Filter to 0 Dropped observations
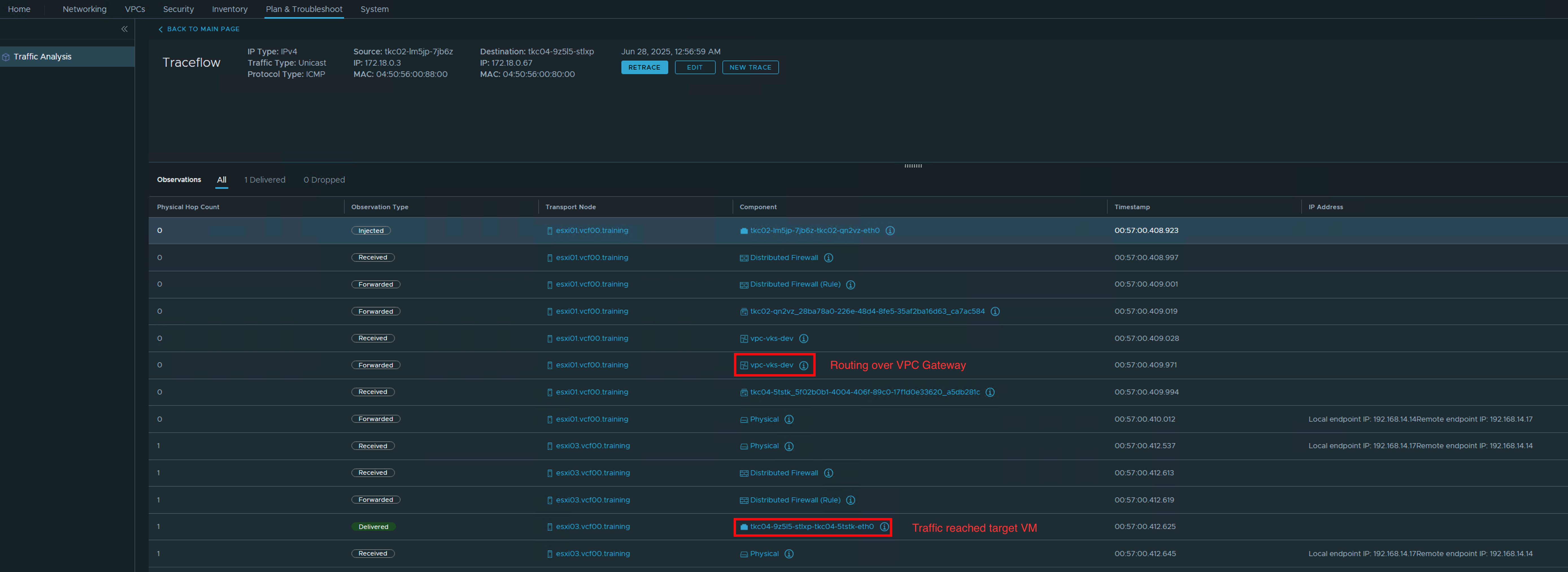 (325, 180)
